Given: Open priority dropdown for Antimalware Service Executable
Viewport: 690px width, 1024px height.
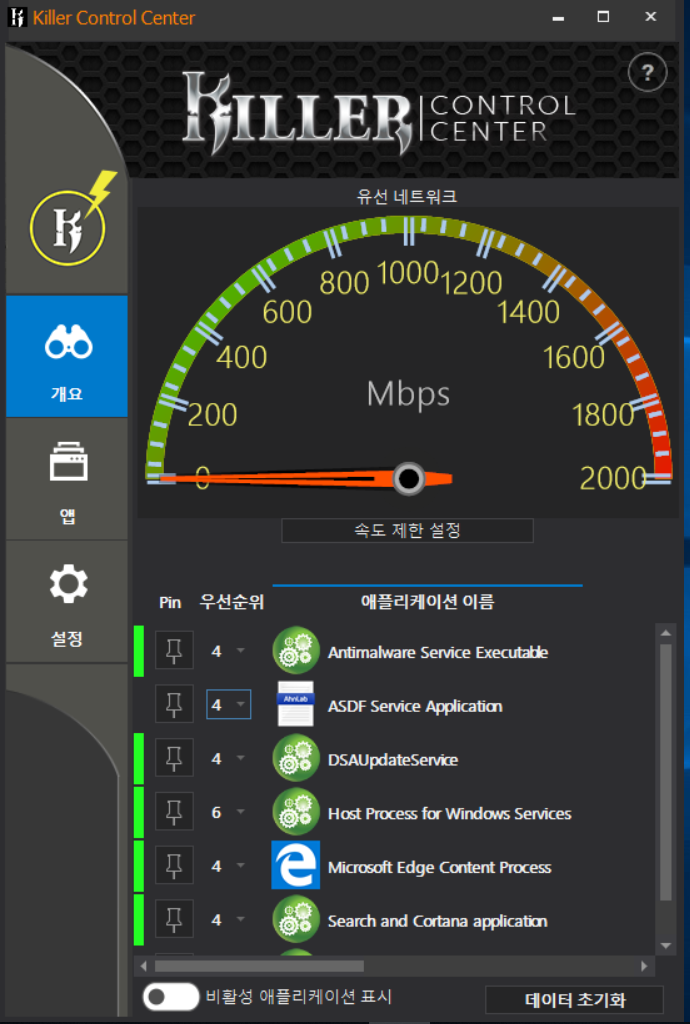Looking at the screenshot, I should (228, 651).
